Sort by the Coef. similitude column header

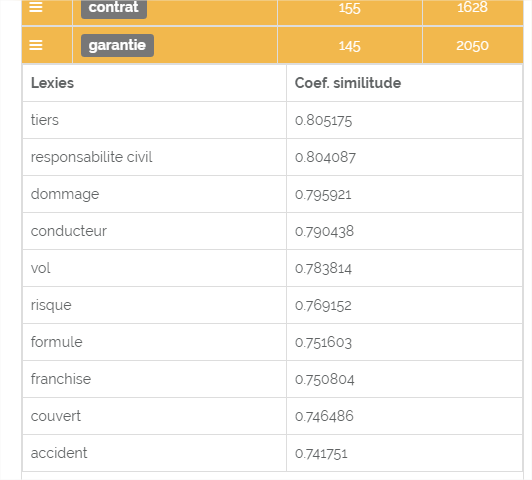tap(348, 83)
